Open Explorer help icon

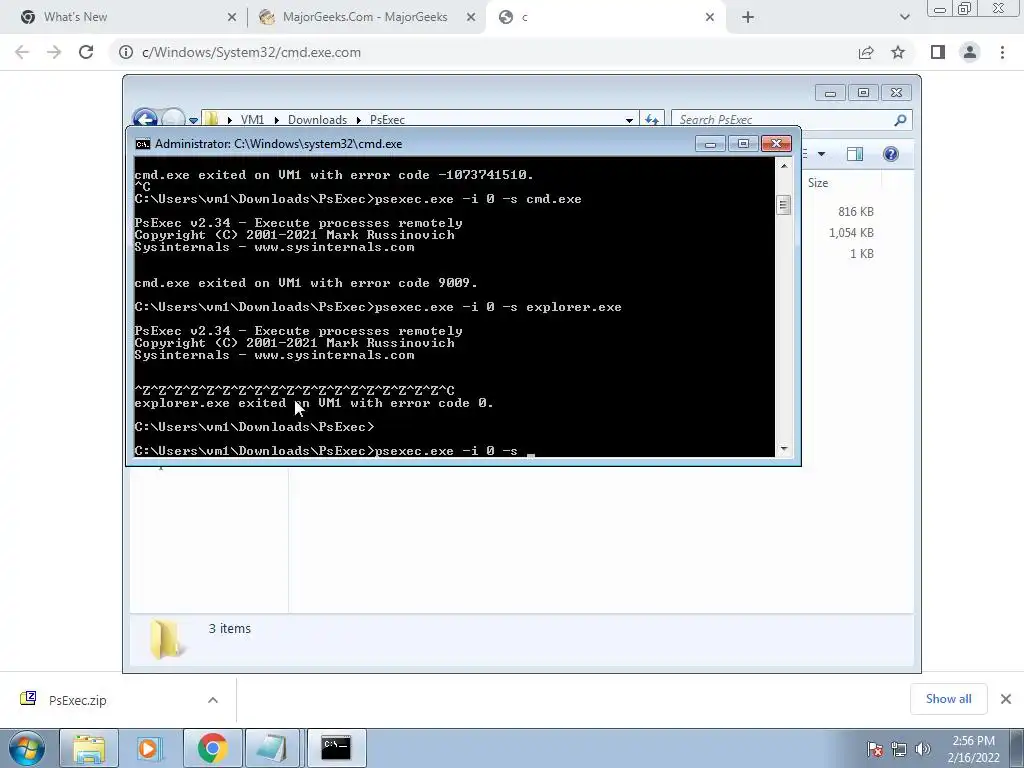(891, 154)
